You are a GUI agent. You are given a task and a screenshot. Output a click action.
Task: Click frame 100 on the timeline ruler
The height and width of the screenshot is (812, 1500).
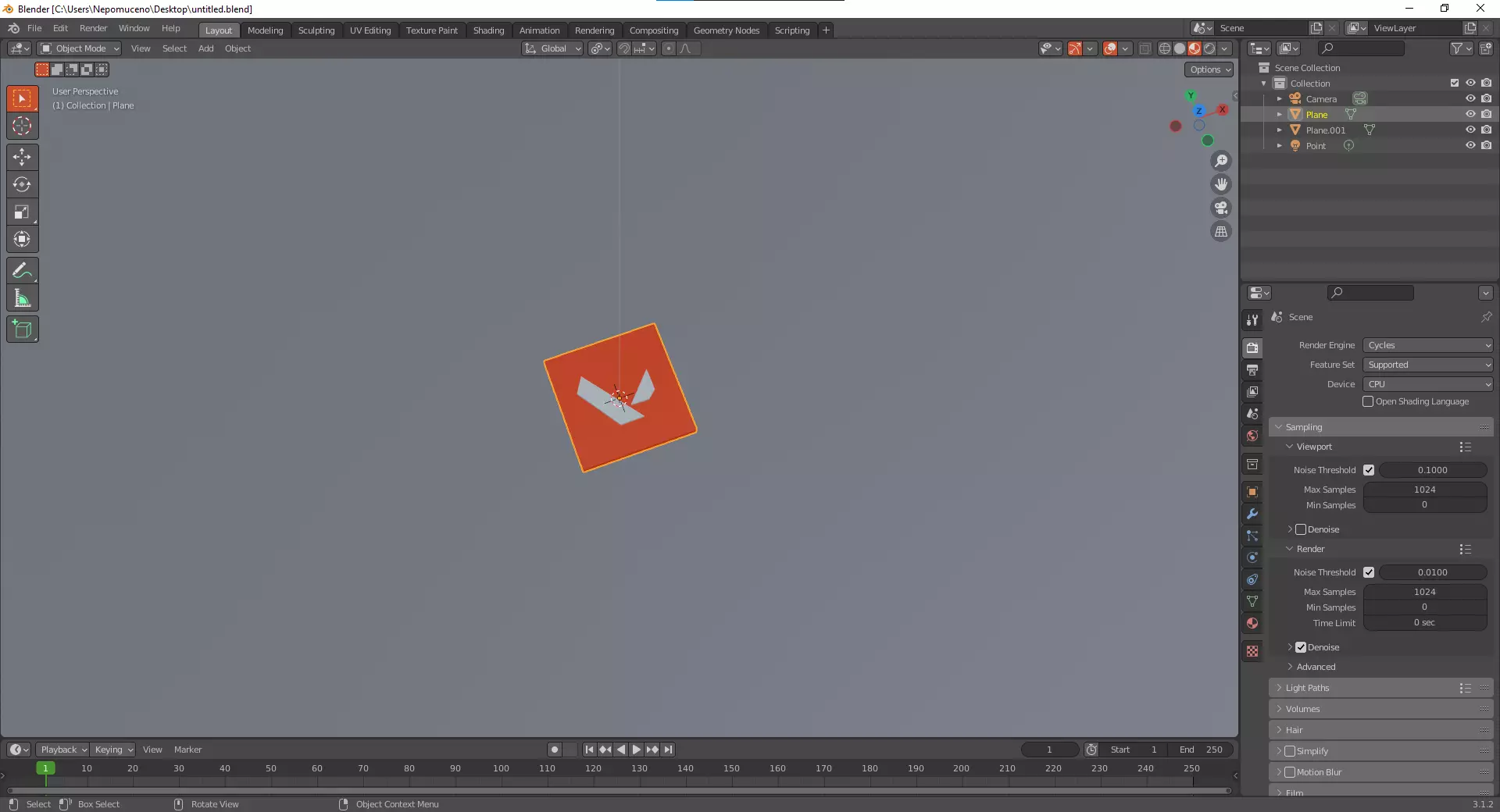501,768
